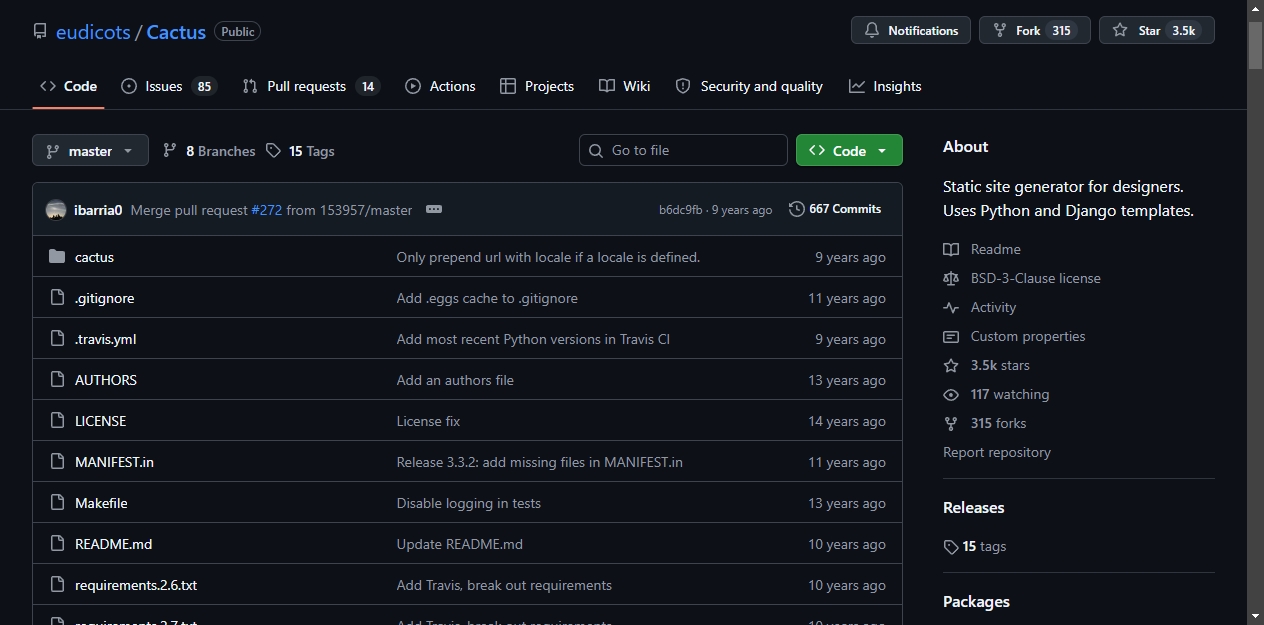
Task: Open the cactus folder
Action: [94, 257]
